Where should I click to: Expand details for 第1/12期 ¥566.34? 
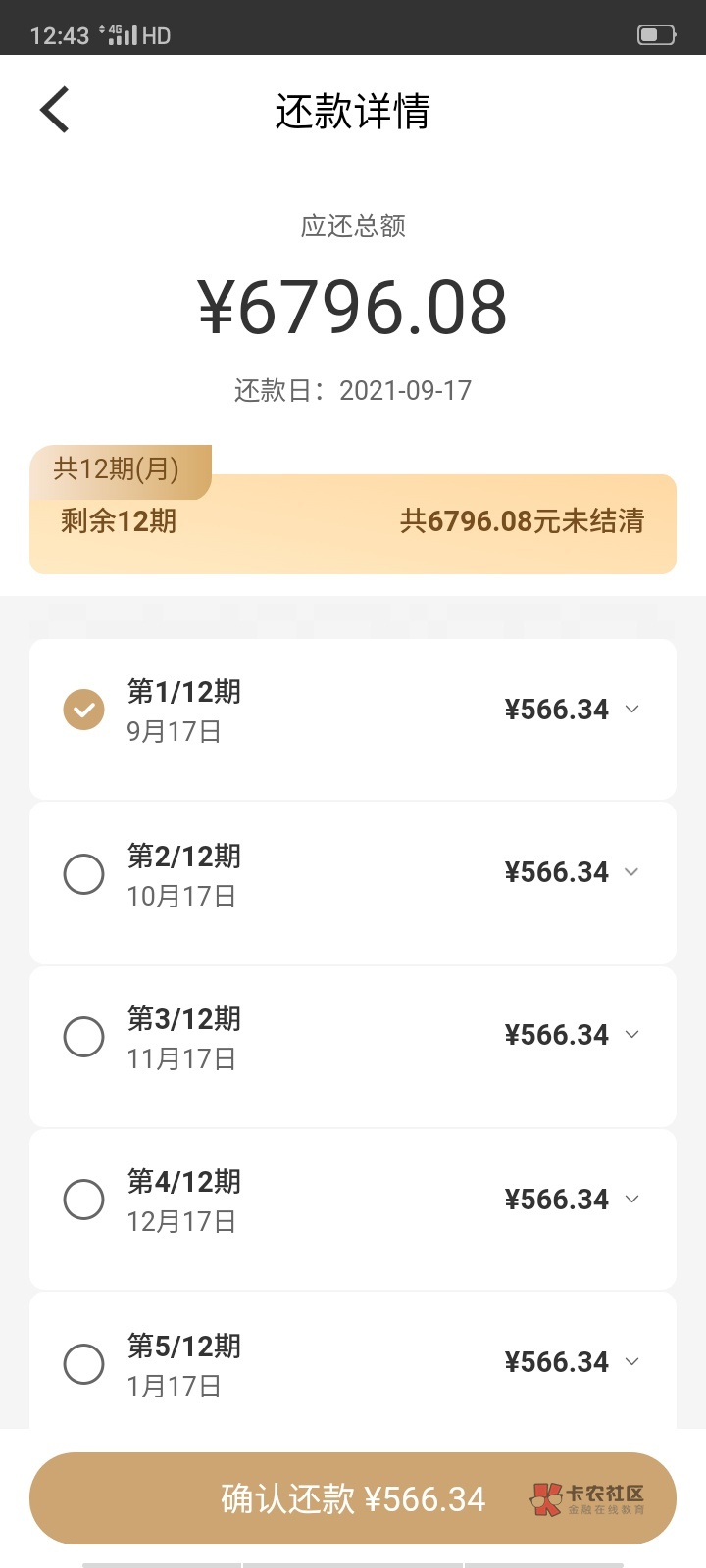click(632, 709)
